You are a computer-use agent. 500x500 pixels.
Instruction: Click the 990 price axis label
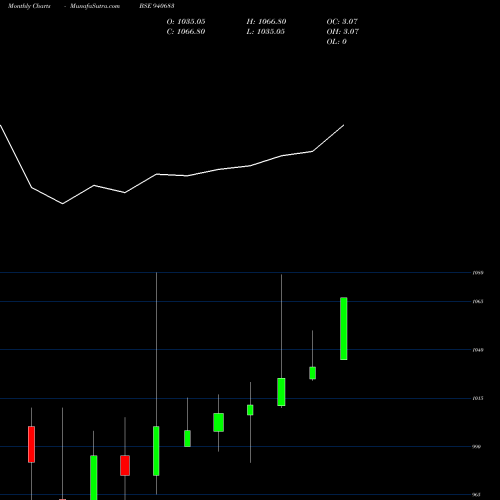pos(477,447)
